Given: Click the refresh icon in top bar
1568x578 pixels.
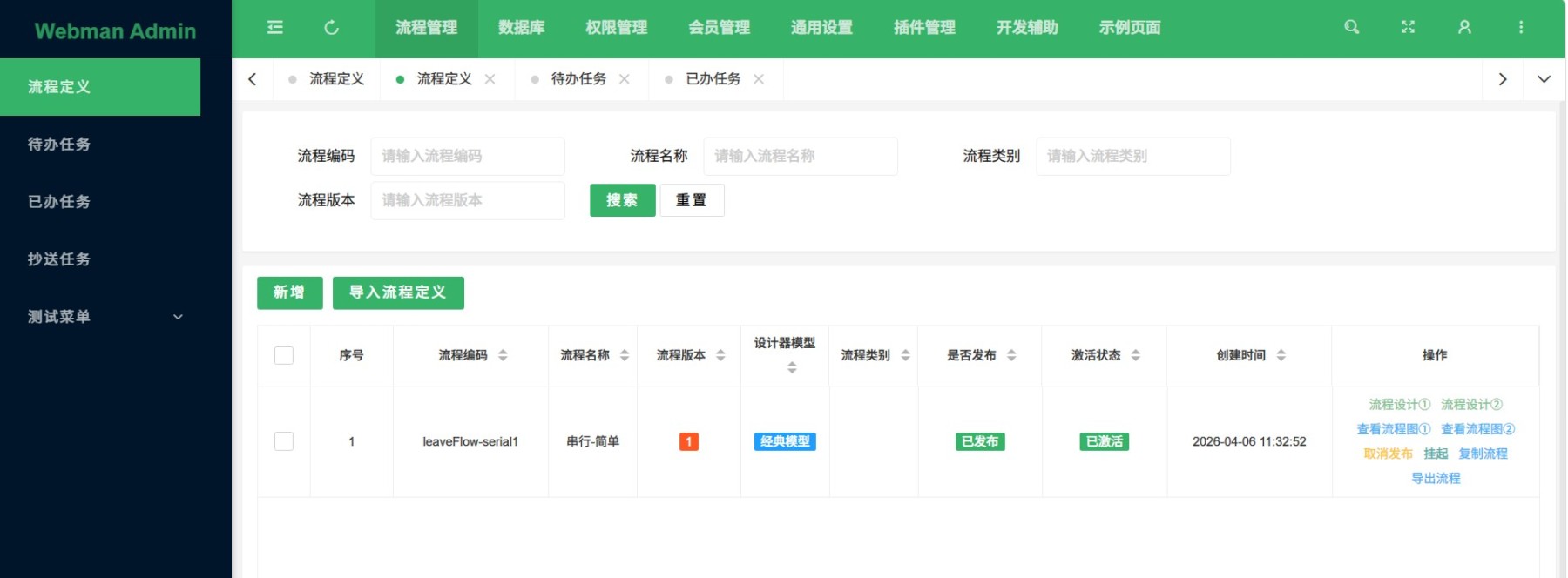Looking at the screenshot, I should click(331, 28).
